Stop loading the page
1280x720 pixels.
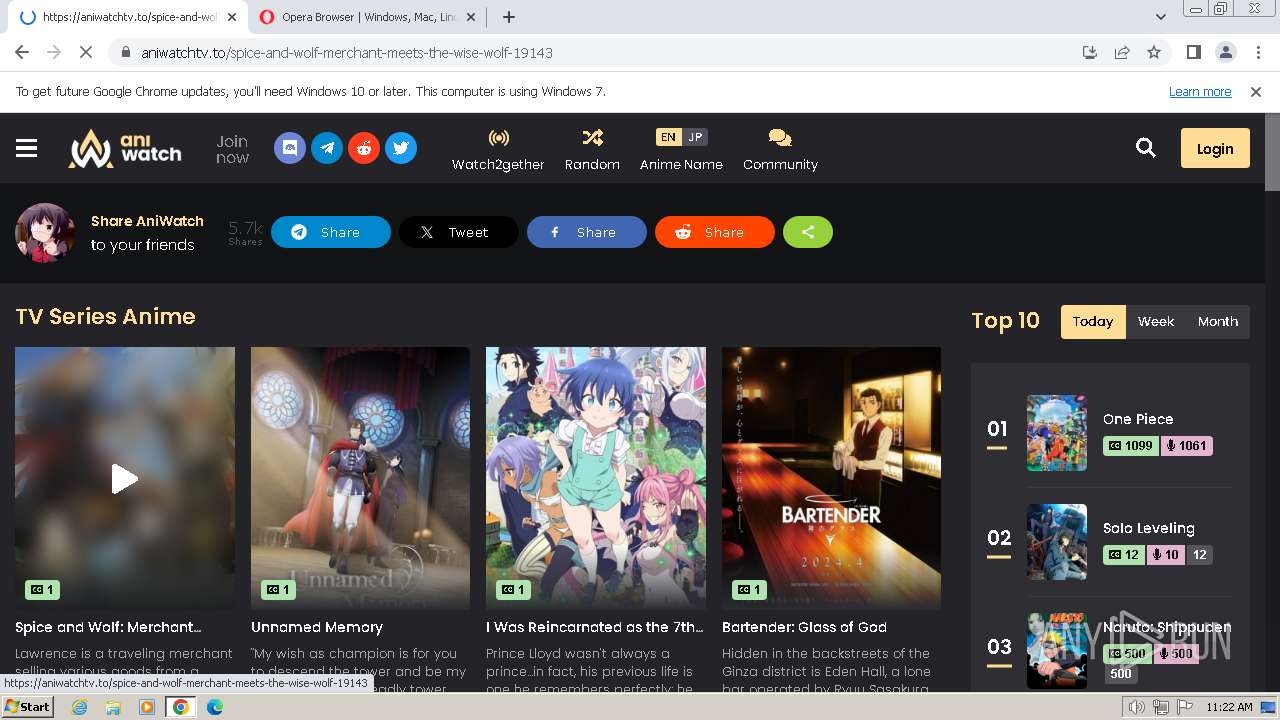coord(86,52)
